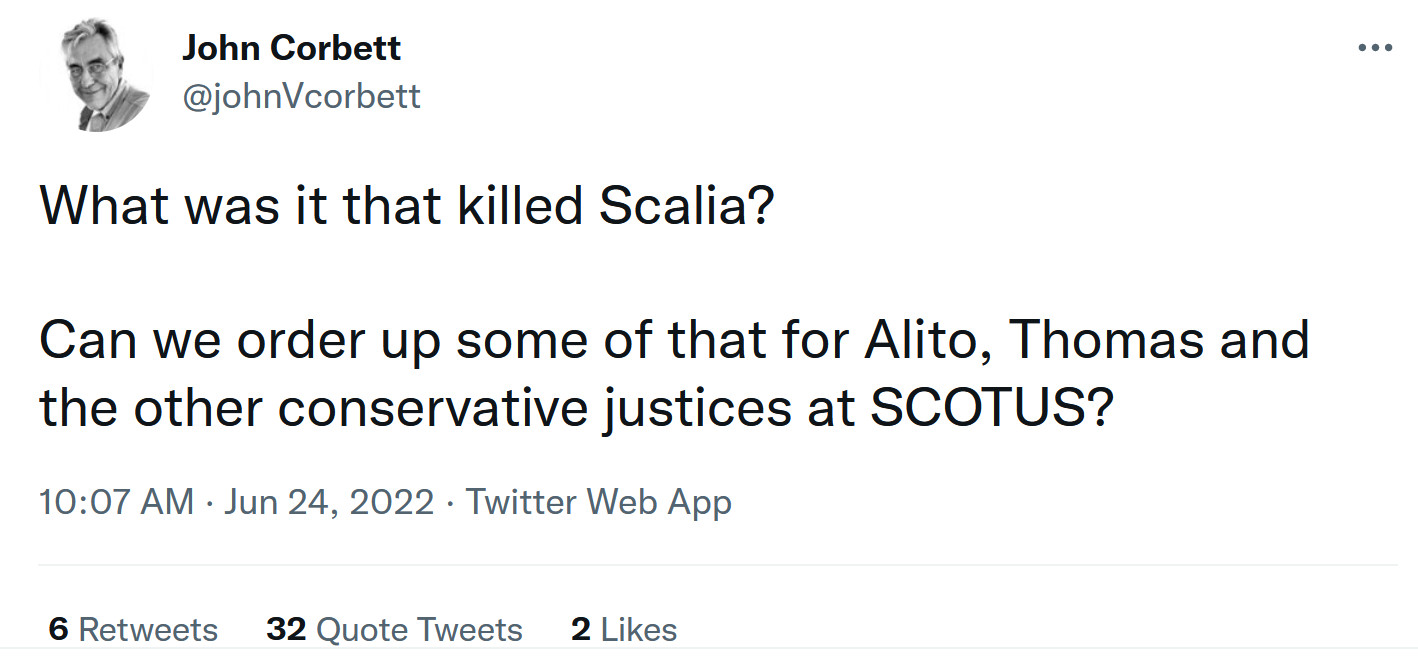Click the first line asking what killed Scalia
Viewport: 1418px width, 658px height.
pos(407,204)
